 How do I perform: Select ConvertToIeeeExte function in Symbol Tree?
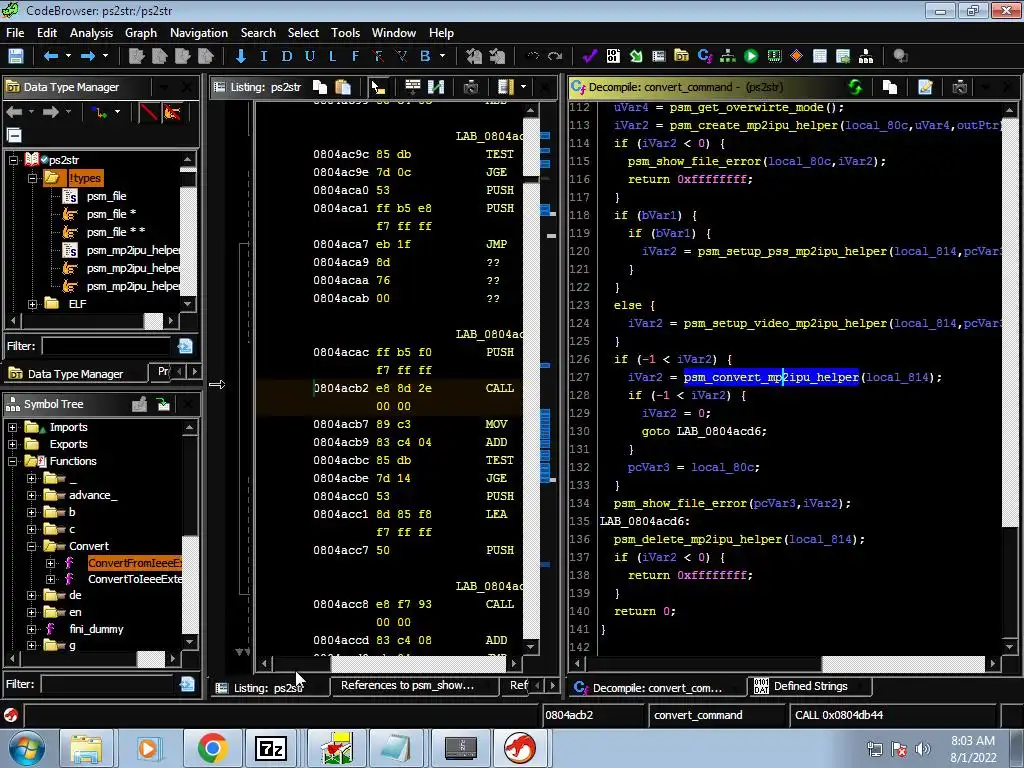(x=135, y=579)
